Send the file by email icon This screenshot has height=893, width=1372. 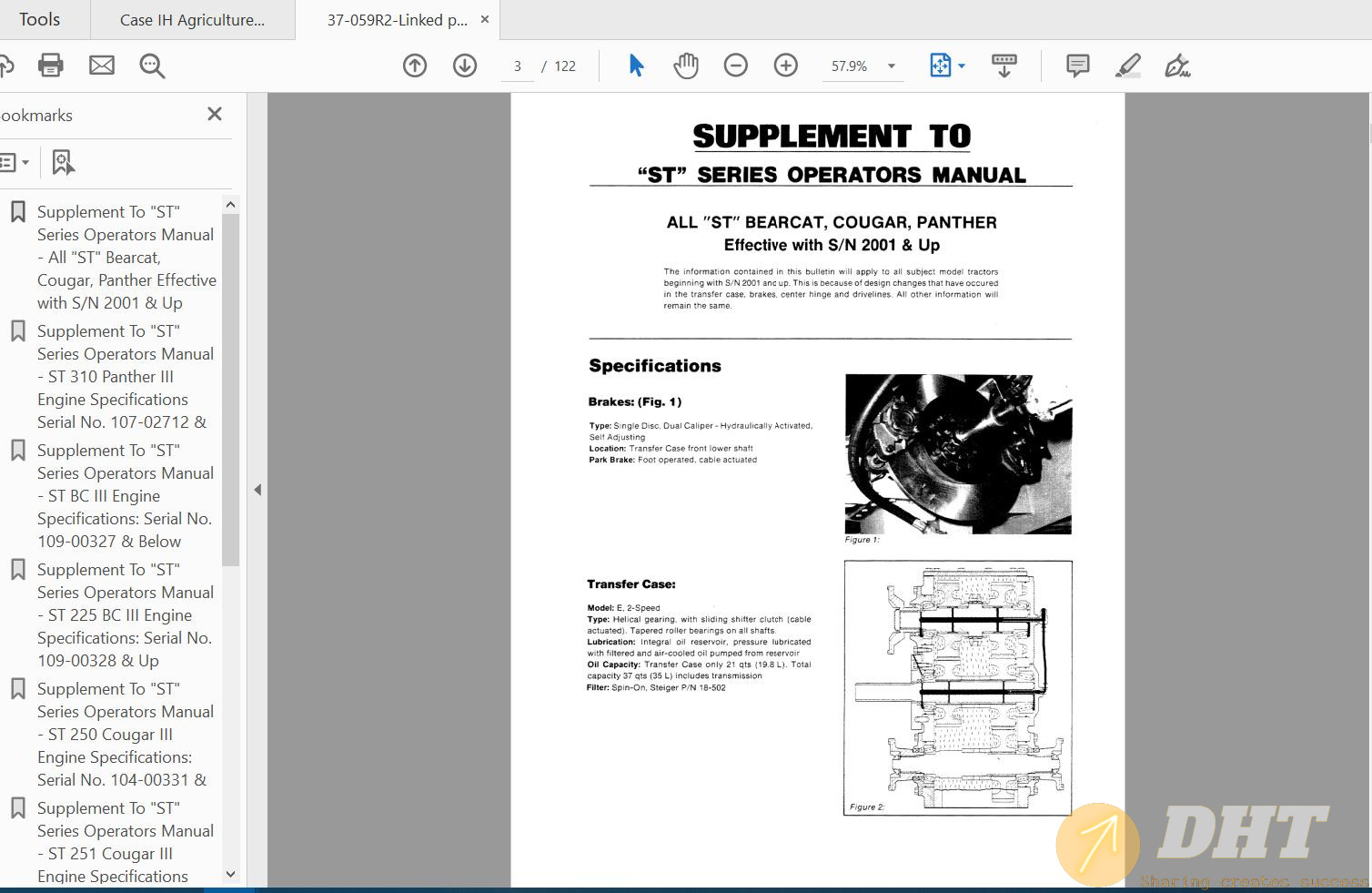coord(102,66)
